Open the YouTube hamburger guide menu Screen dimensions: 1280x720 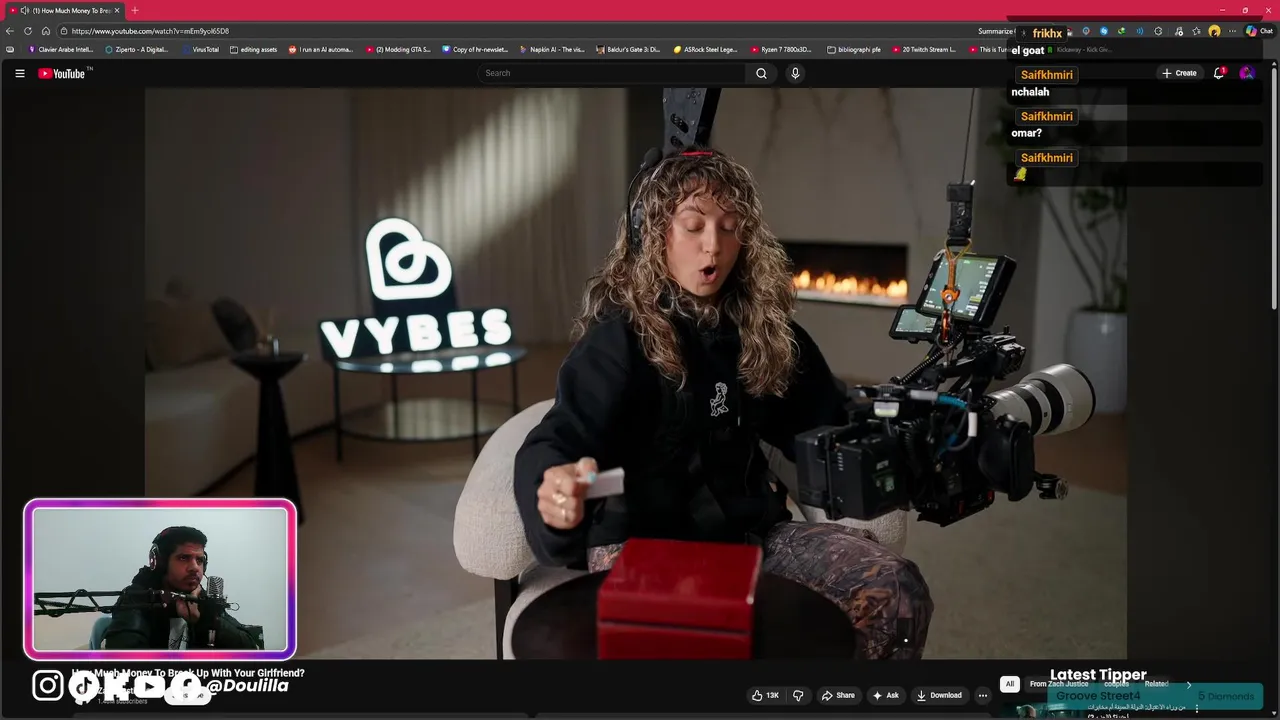[x=19, y=73]
